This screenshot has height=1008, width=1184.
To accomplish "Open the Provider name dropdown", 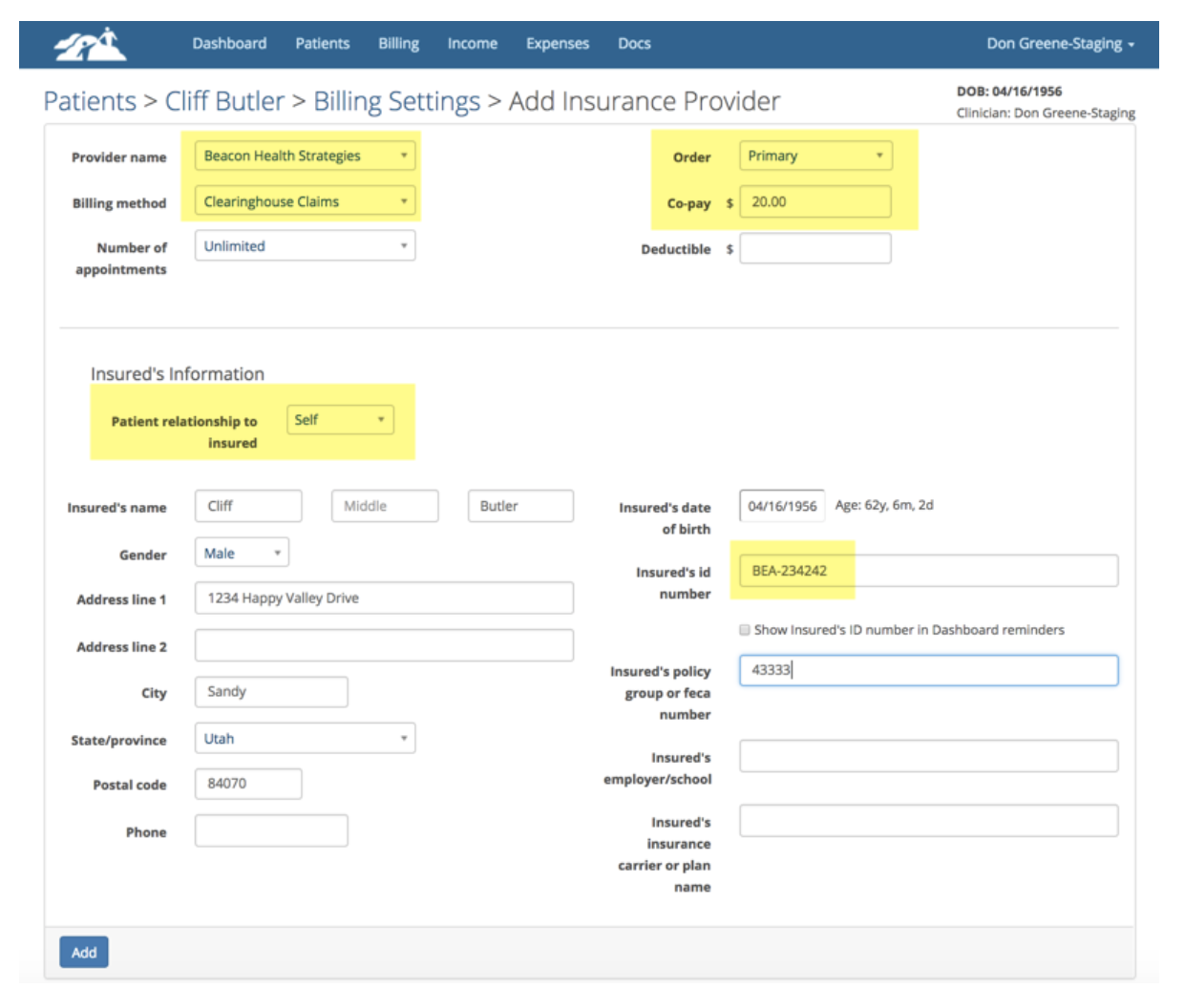I will tap(306, 156).
